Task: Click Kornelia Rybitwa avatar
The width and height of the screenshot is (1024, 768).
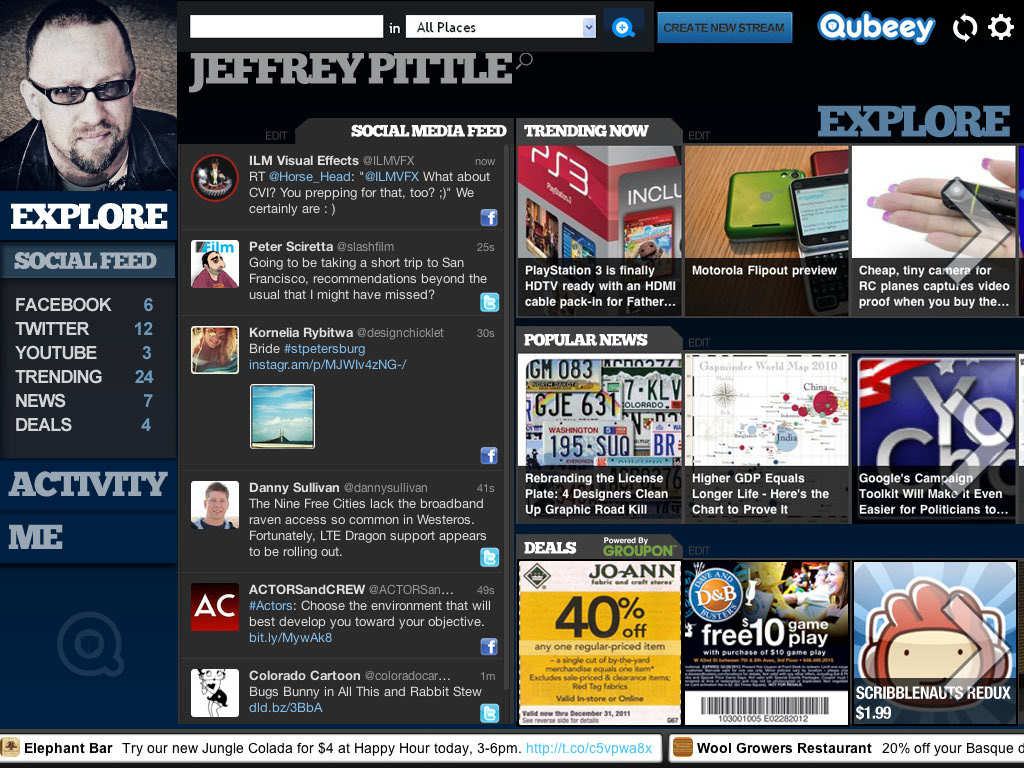Action: coord(215,350)
